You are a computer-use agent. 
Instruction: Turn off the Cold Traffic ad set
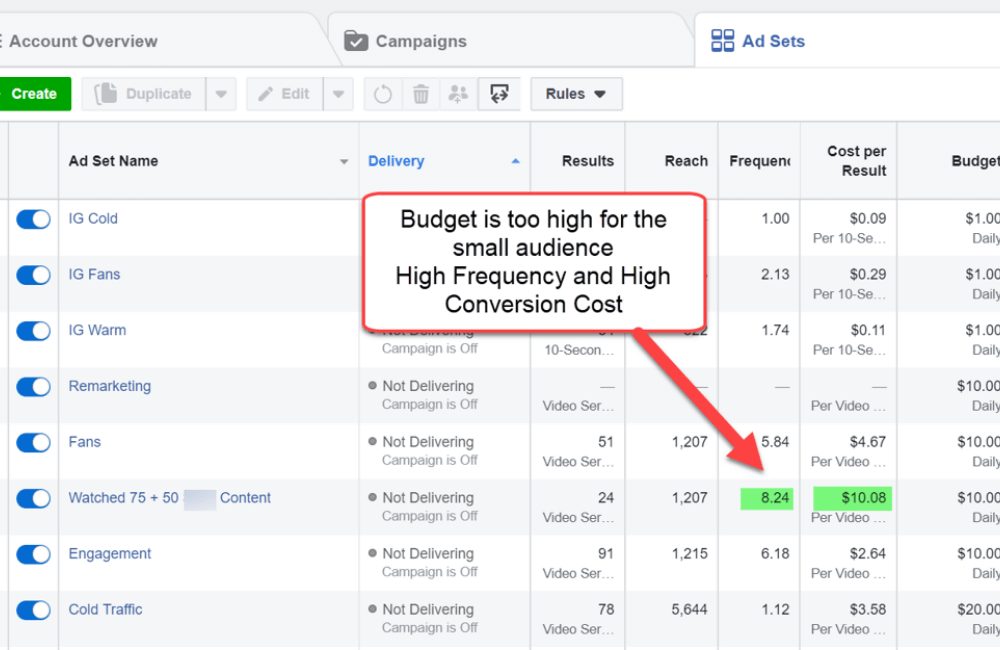pos(33,610)
